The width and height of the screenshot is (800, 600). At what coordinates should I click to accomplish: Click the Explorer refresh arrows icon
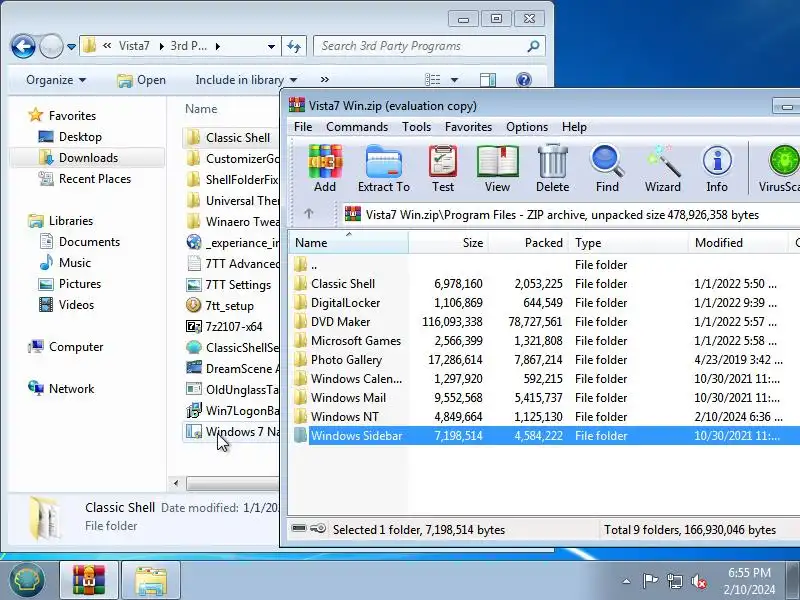[x=294, y=46]
